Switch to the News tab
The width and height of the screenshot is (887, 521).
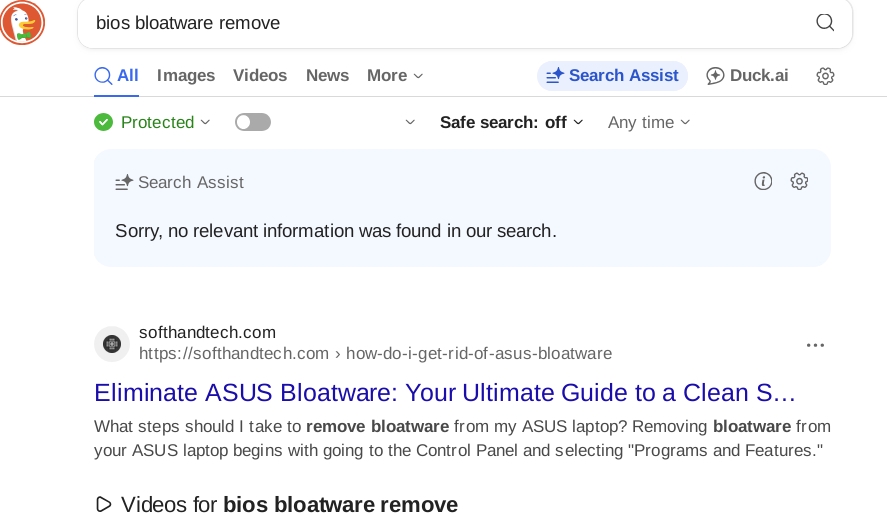(327, 76)
